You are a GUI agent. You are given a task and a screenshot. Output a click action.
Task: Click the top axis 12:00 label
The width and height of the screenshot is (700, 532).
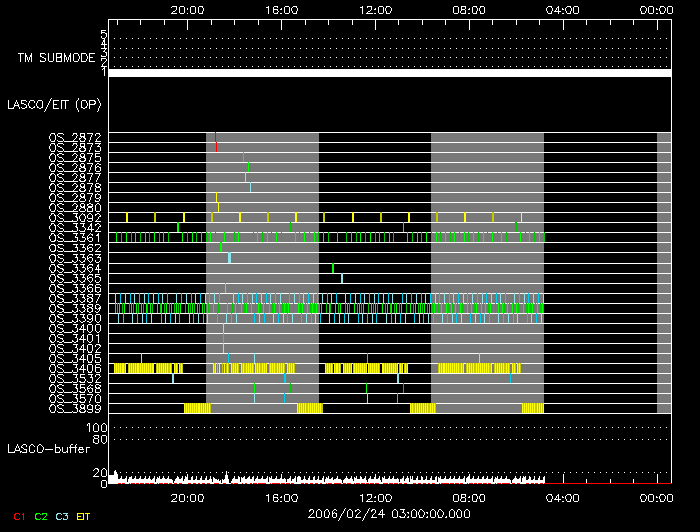click(375, 10)
